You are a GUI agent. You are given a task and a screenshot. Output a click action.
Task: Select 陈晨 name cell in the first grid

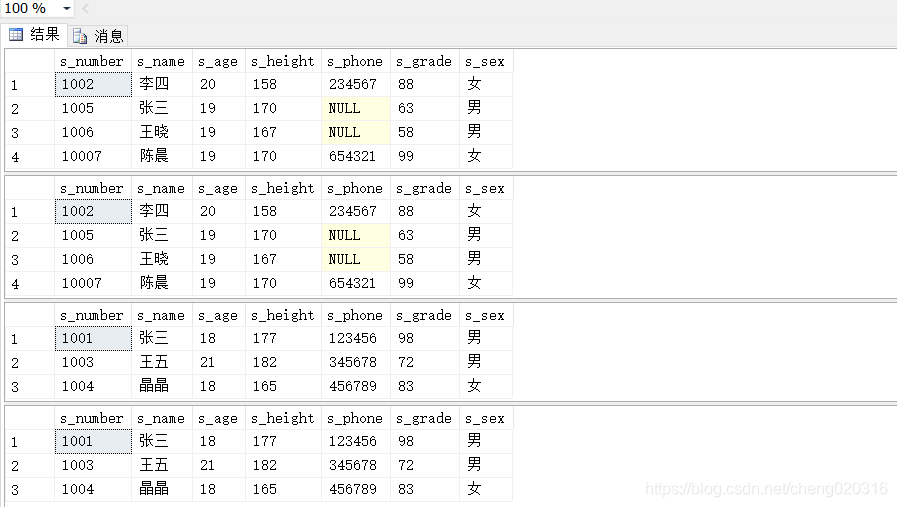[162, 157]
